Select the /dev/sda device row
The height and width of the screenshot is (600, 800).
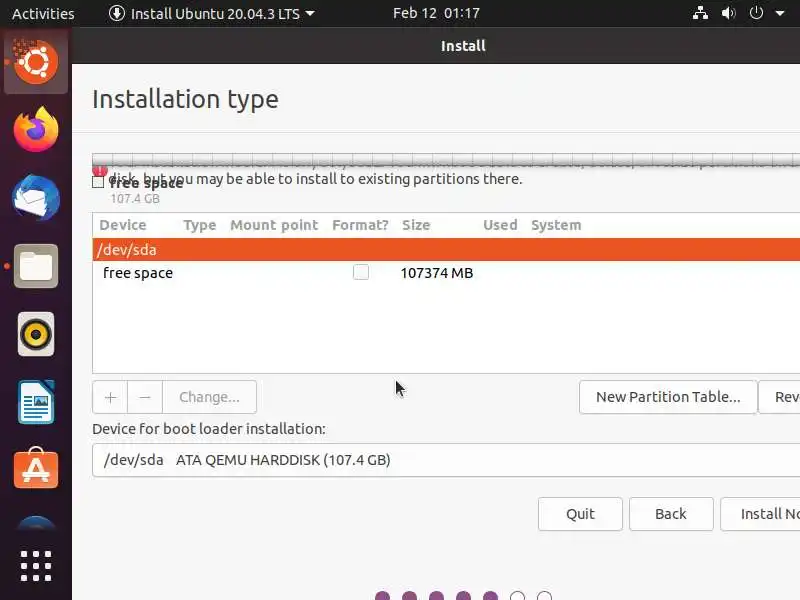tap(446, 249)
